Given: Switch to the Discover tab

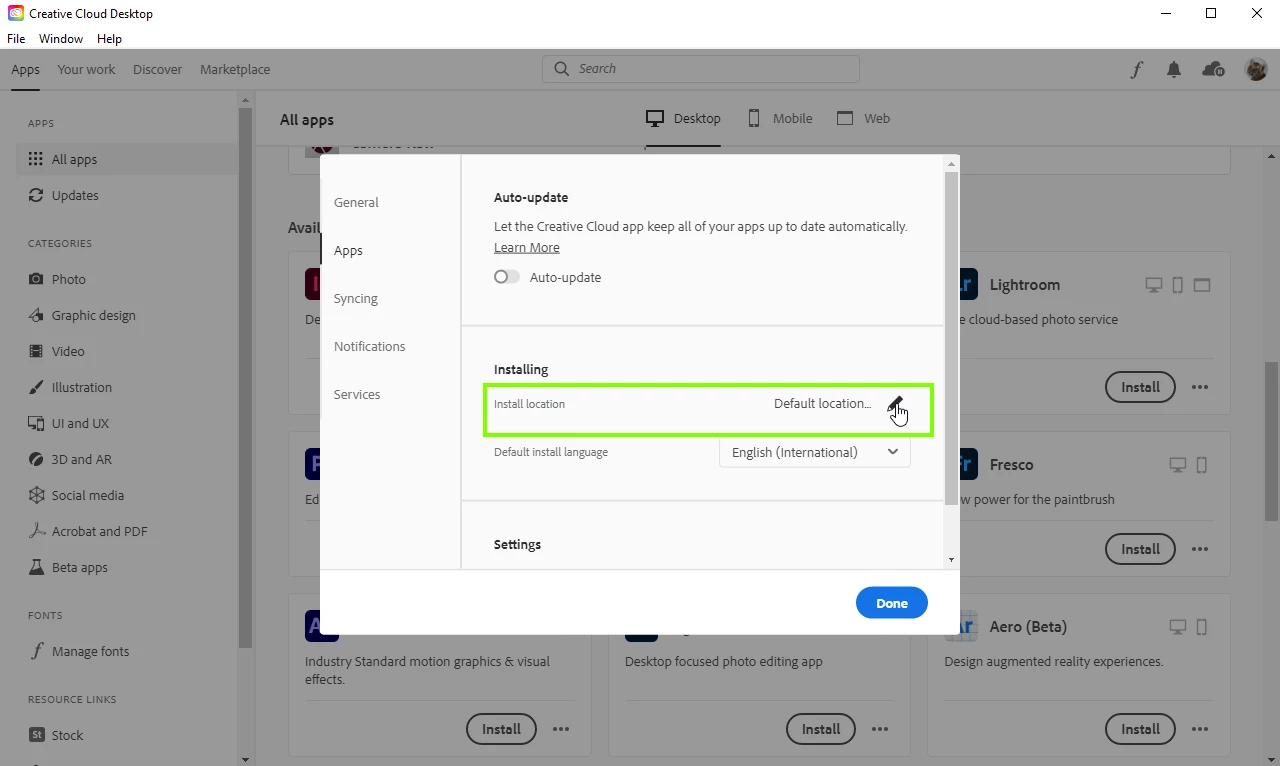Looking at the screenshot, I should click(x=158, y=69).
